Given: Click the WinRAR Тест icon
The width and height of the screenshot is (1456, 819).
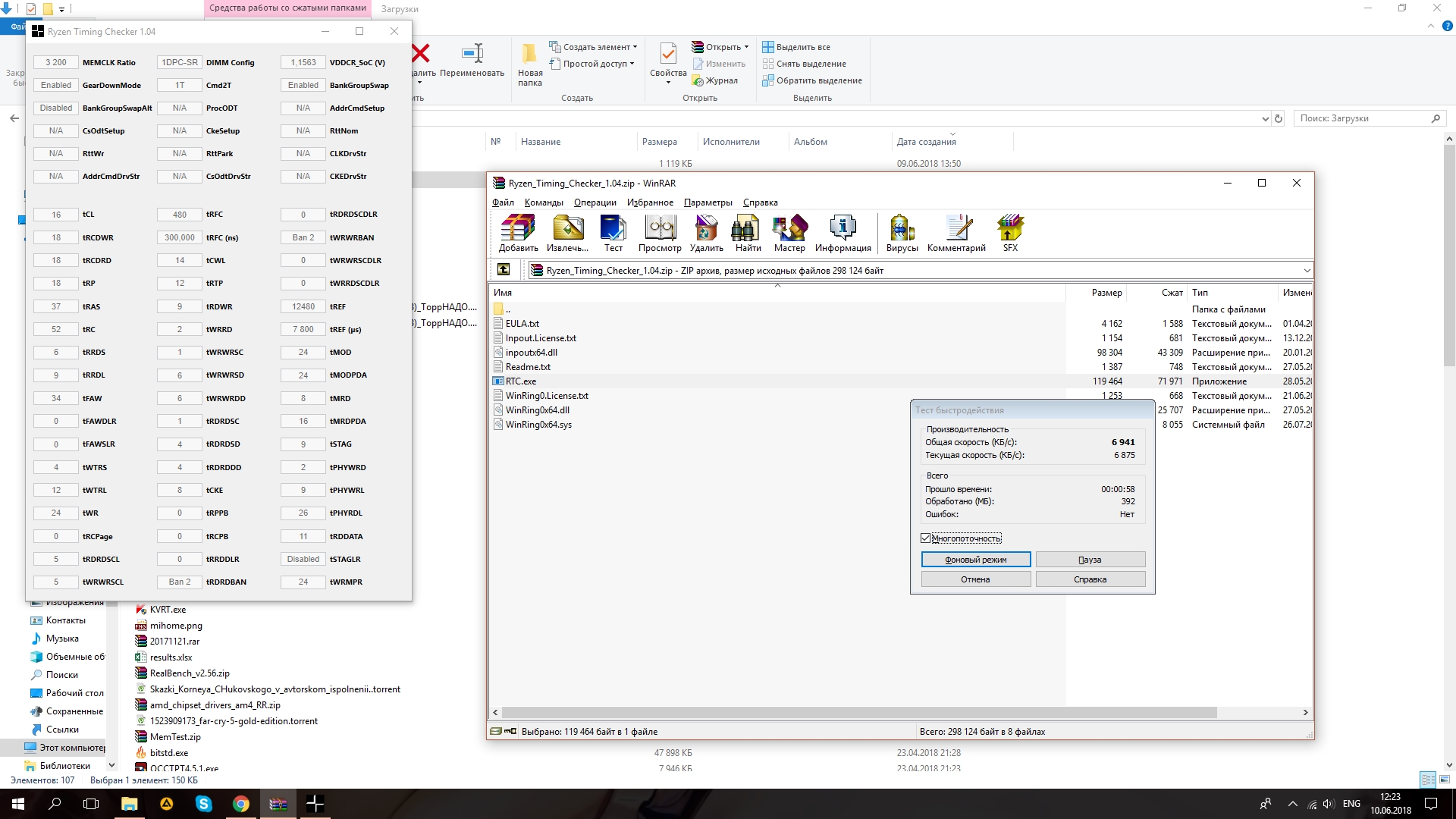Looking at the screenshot, I should (x=613, y=232).
